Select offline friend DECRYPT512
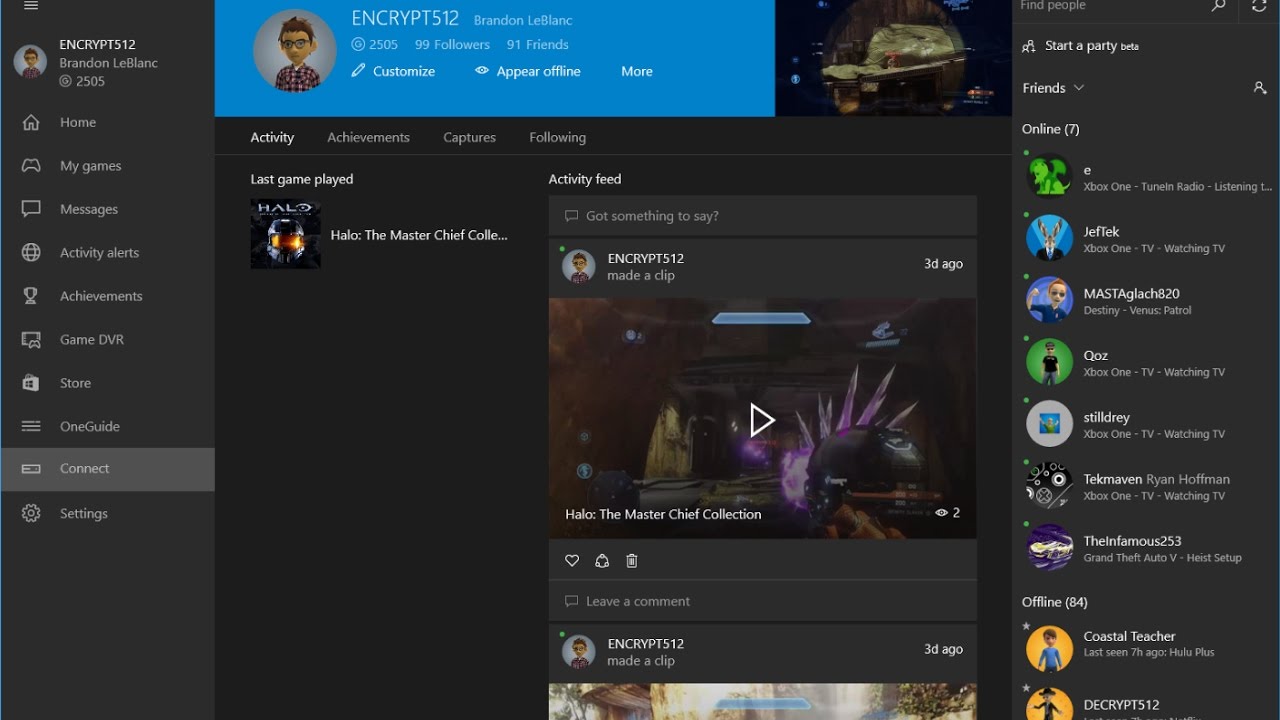Screen dimensions: 1280x720 coord(1146,702)
